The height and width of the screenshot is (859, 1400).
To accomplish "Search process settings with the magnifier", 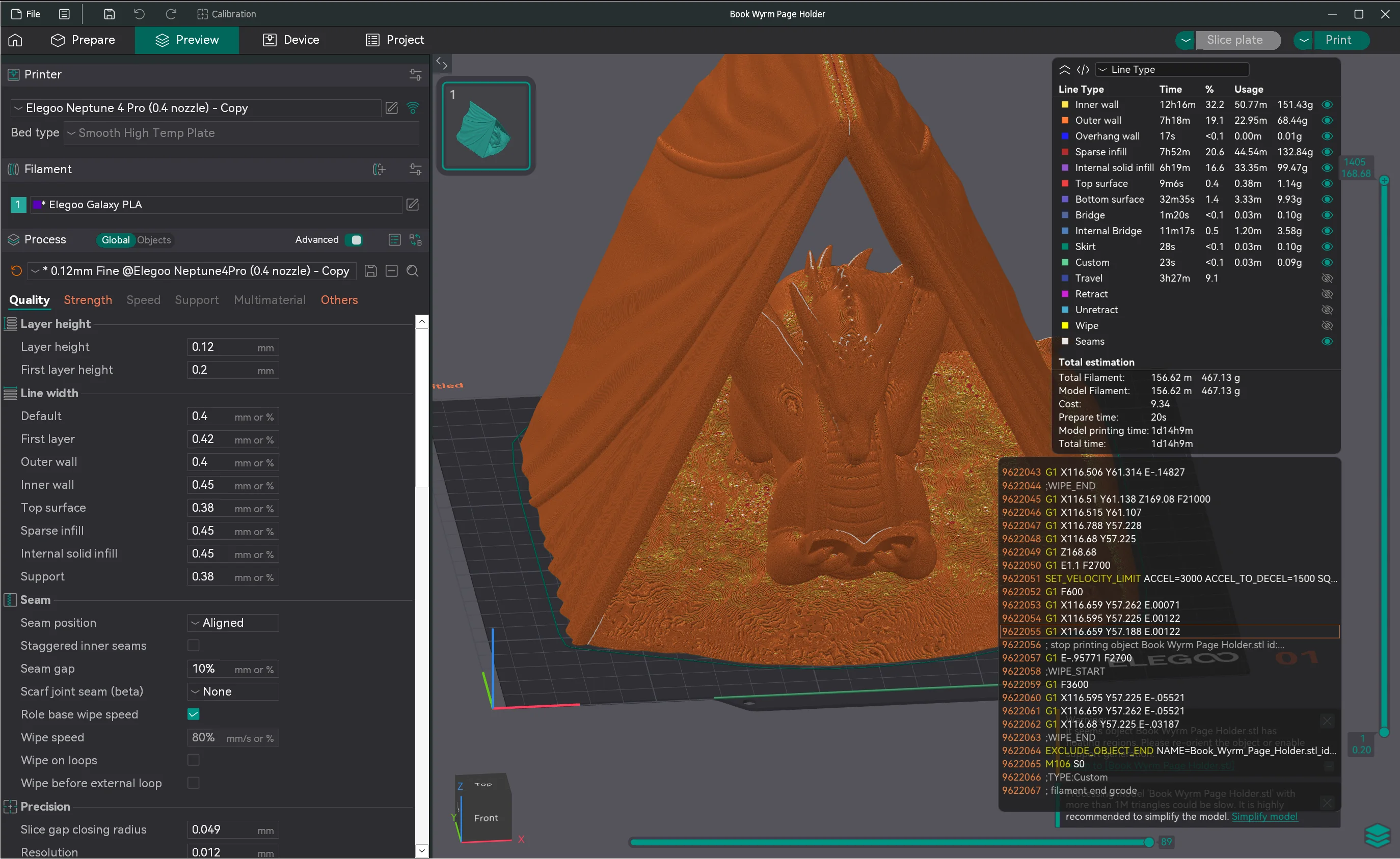I will tap(413, 271).
